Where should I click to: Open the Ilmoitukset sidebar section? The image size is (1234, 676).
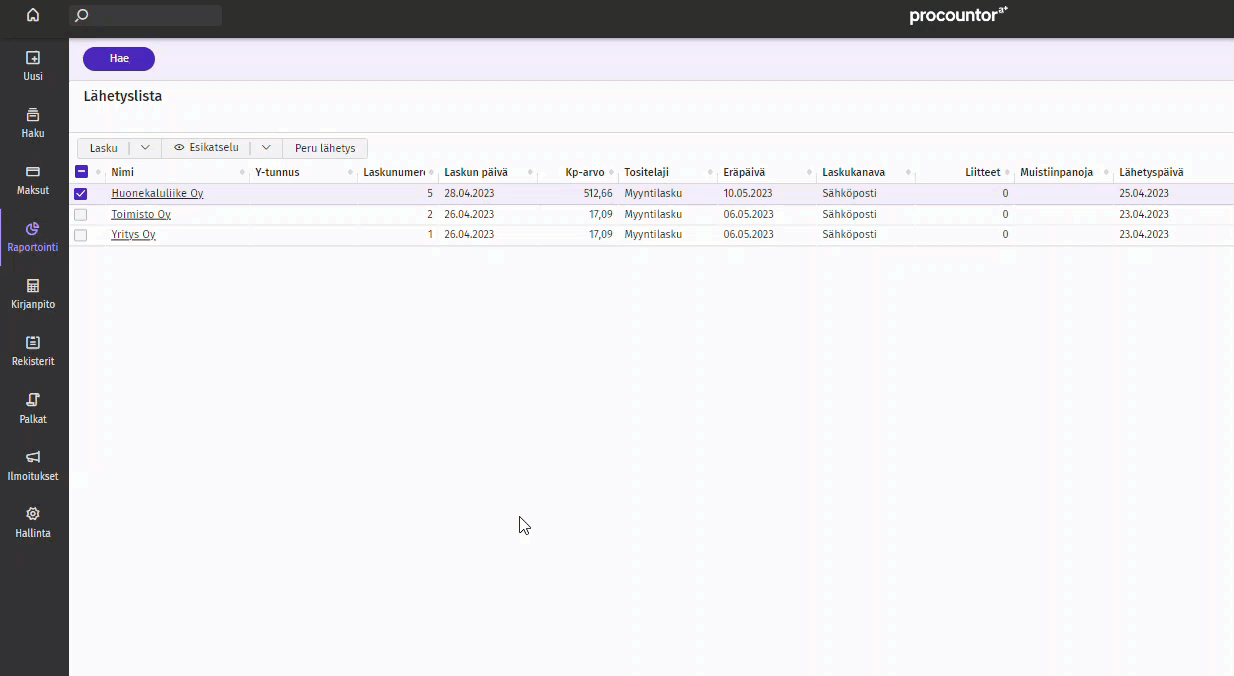pos(33,465)
